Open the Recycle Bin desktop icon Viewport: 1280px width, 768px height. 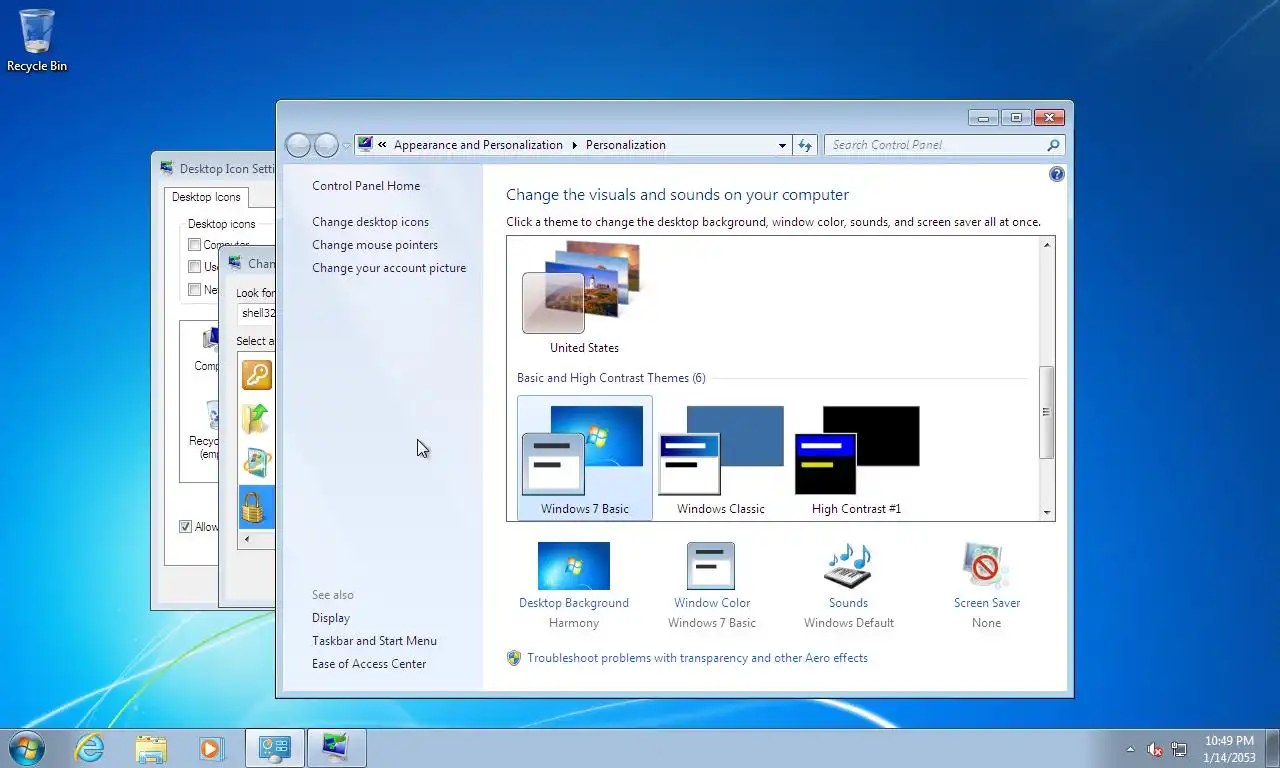coord(37,40)
